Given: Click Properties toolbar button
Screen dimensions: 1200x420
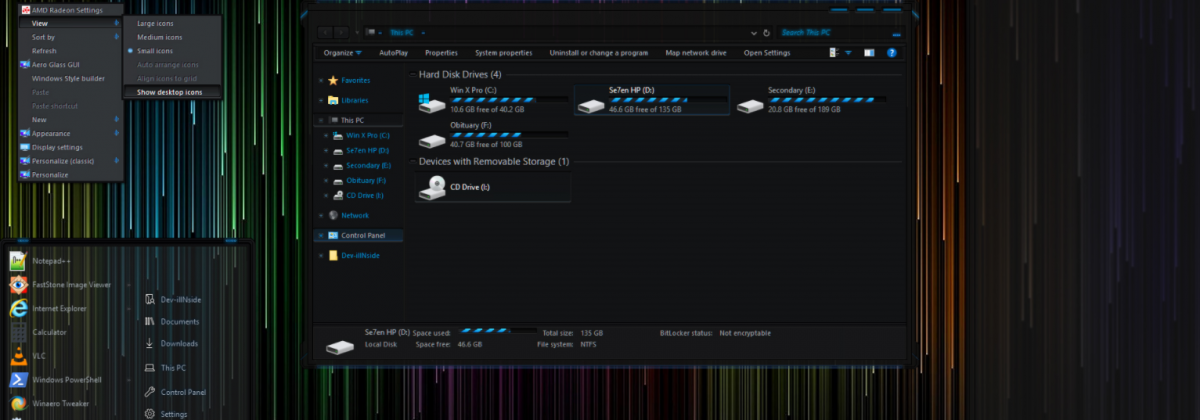Looking at the screenshot, I should click(x=441, y=52).
